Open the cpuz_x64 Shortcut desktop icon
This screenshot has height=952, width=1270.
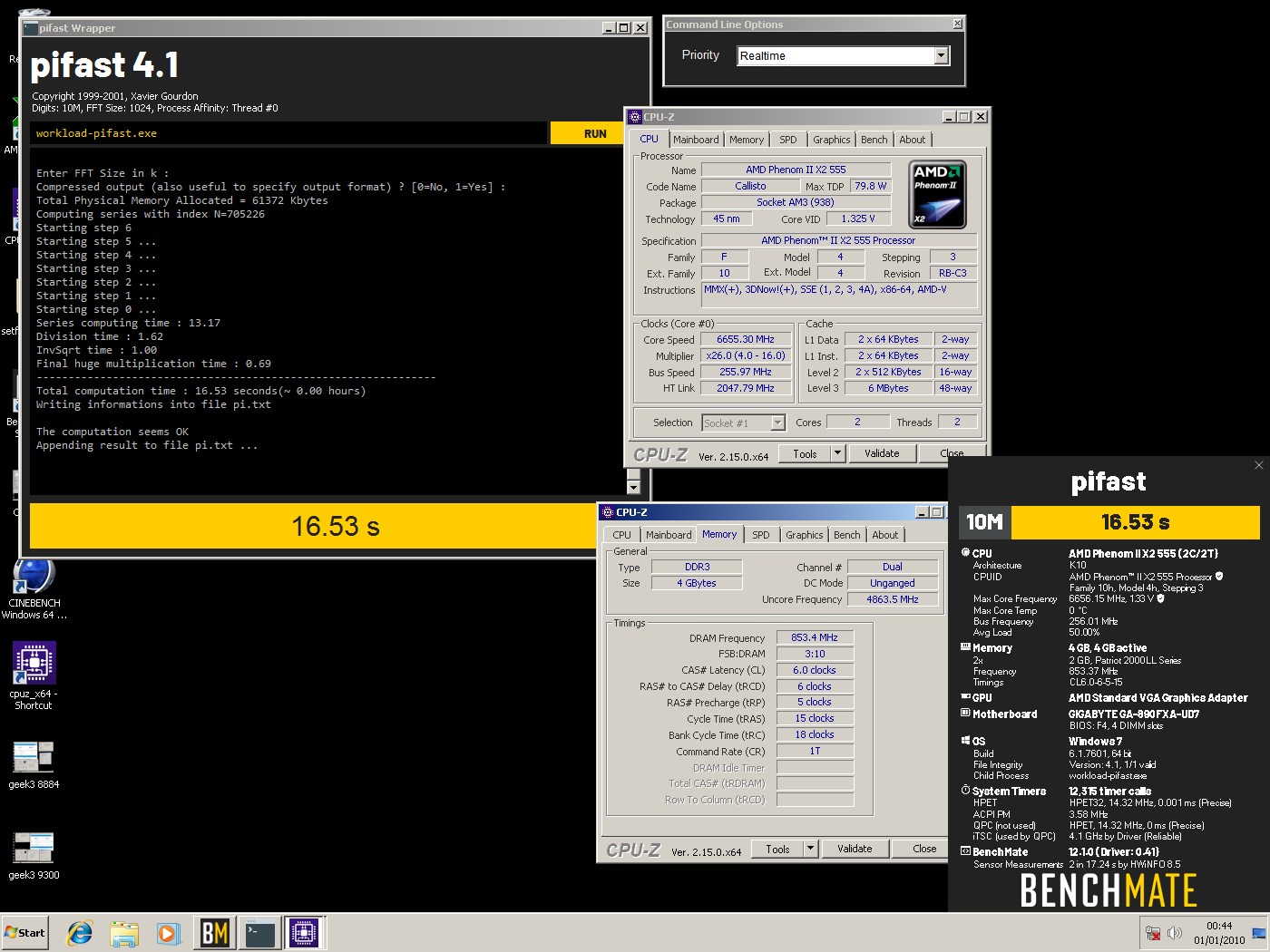pyautogui.click(x=34, y=675)
